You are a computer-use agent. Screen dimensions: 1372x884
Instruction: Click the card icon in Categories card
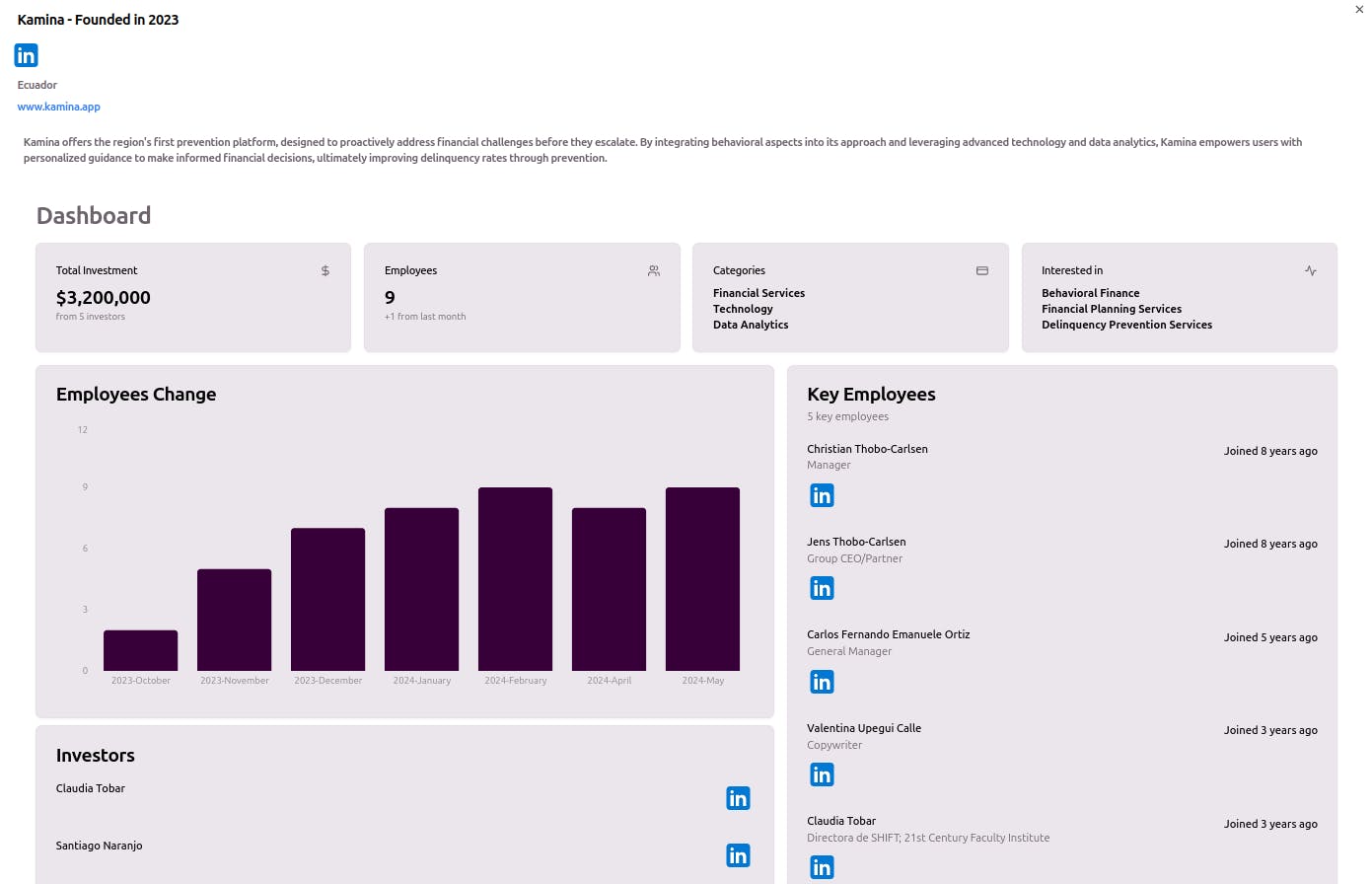982,270
